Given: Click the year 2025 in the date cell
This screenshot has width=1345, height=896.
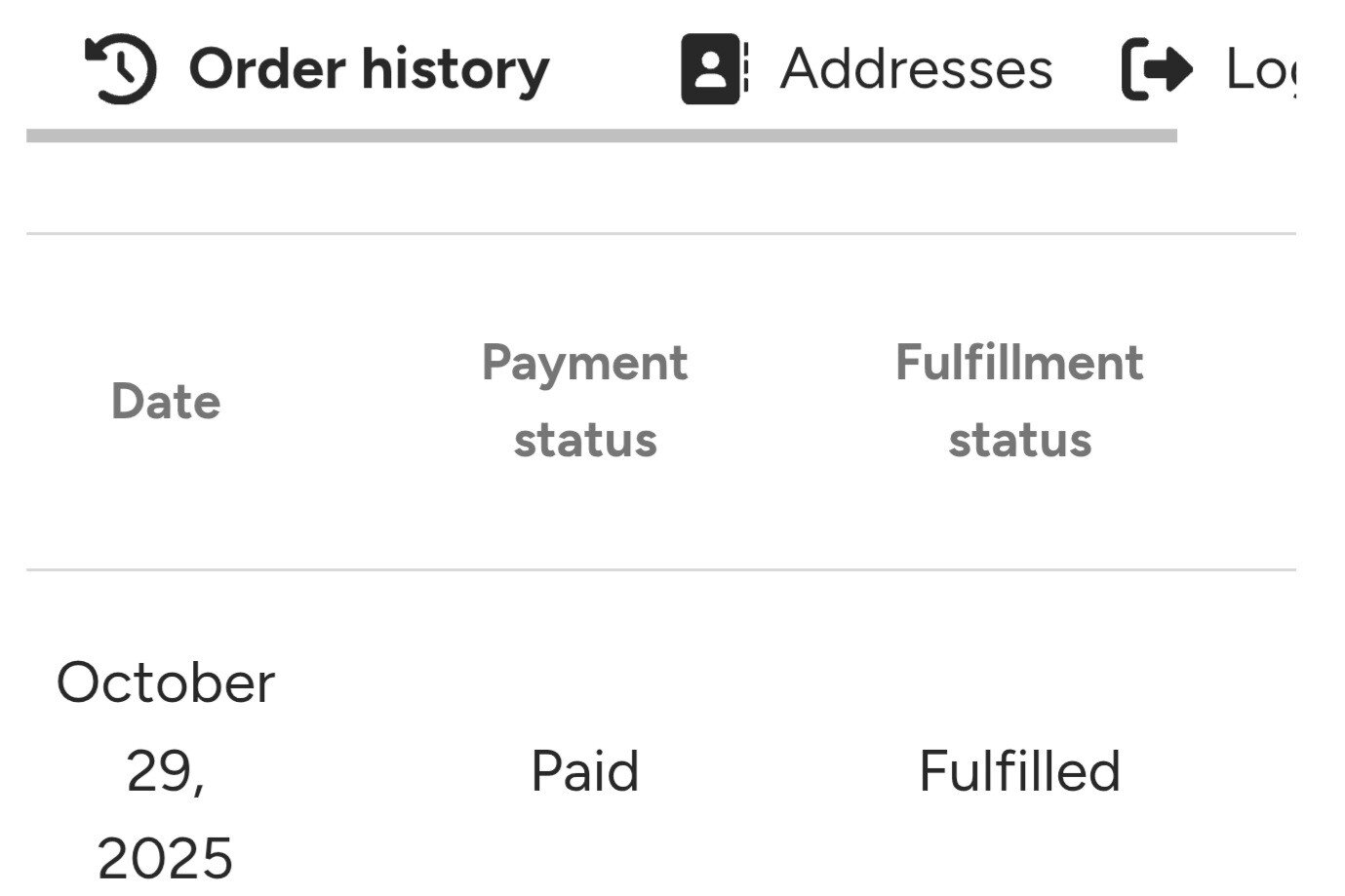Looking at the screenshot, I should click(x=166, y=858).
